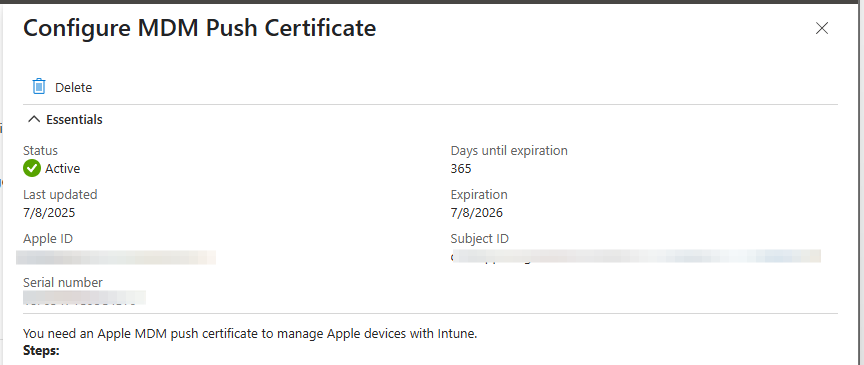The image size is (864, 365).
Task: Click the Configure MDM Push Certificate title
Action: coord(199,28)
